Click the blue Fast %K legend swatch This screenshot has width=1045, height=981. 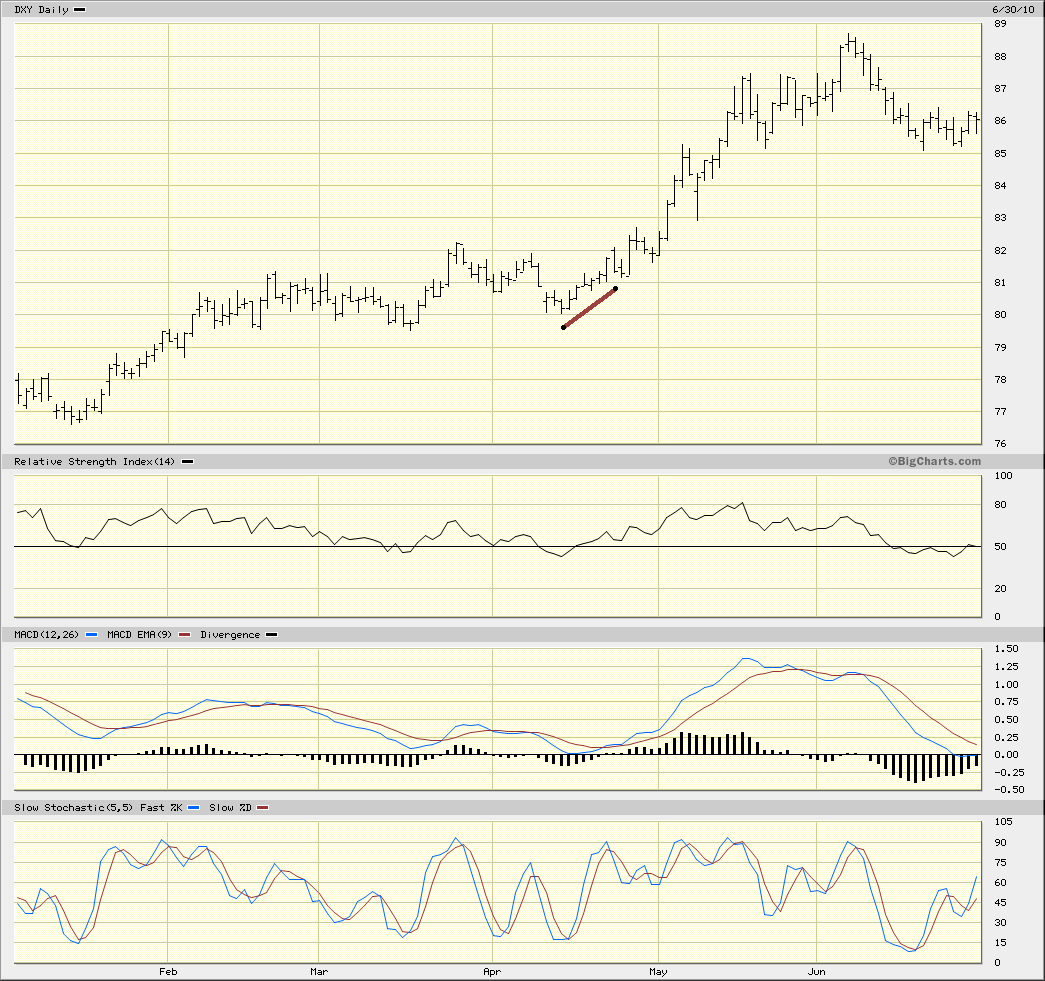coord(192,808)
